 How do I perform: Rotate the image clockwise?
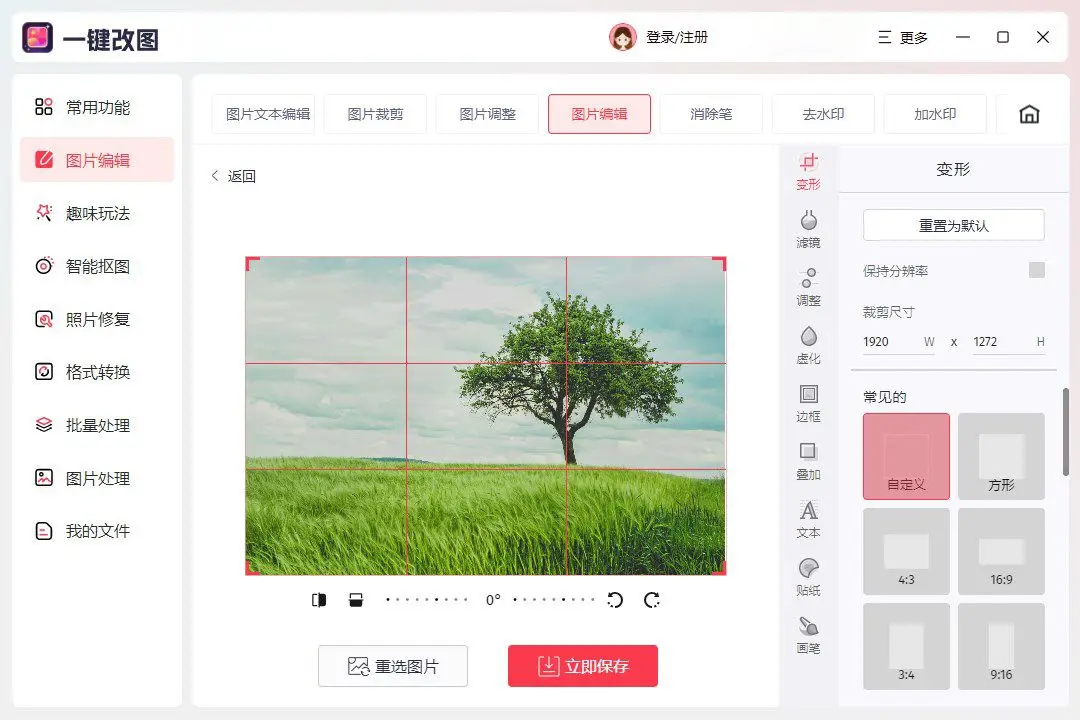(x=651, y=599)
